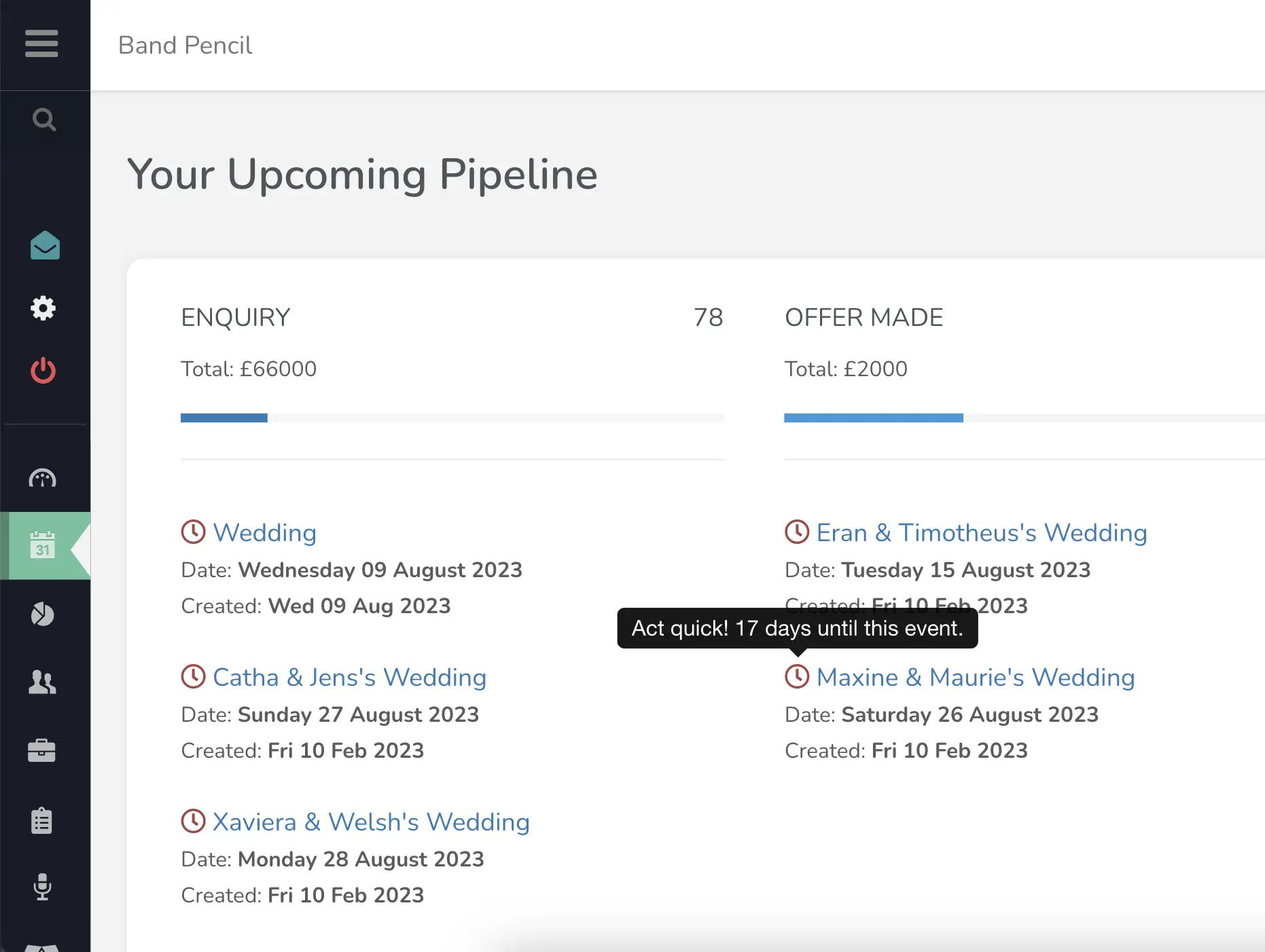
Task: Click the Band Pencil header title
Action: click(185, 45)
